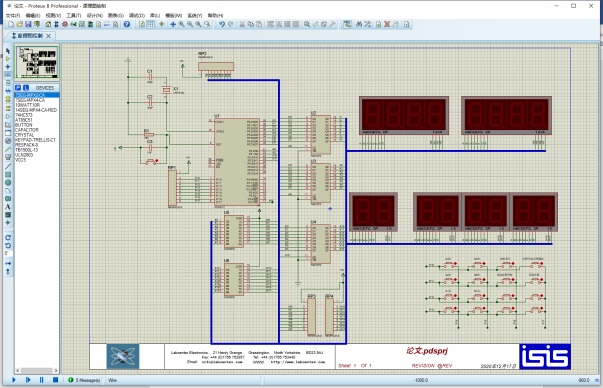Image resolution: width=603 pixels, height=388 pixels.
Task: Click the stop simulation button
Action: pyautogui.click(x=55, y=380)
